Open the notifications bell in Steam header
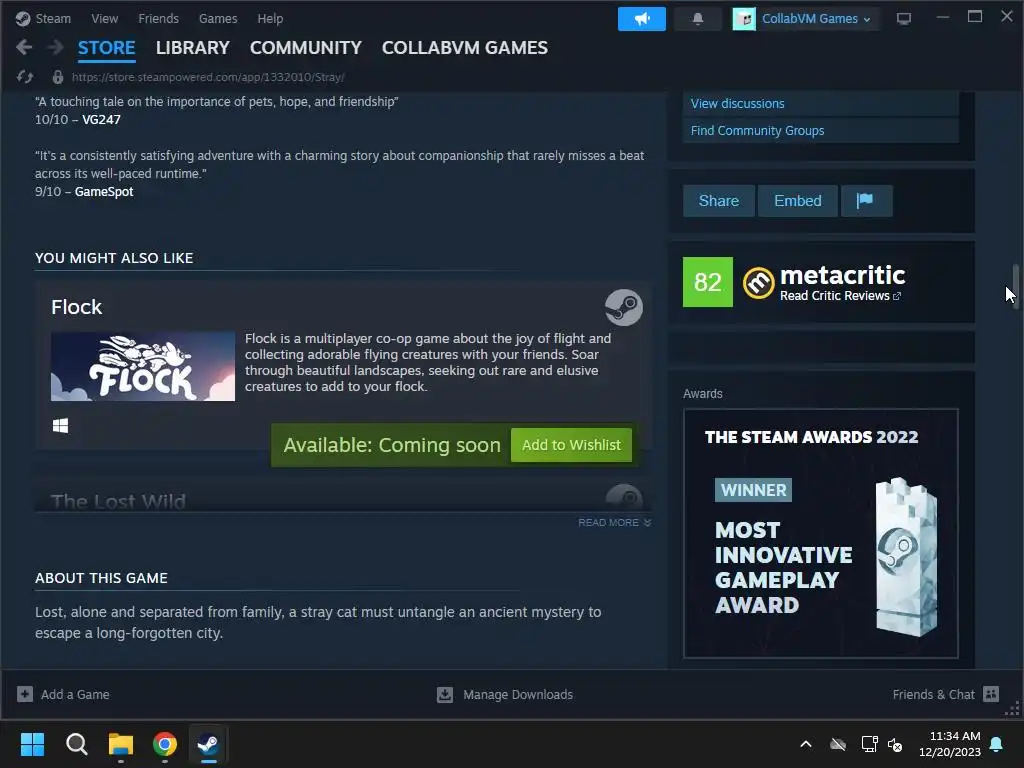1024x768 pixels. 697,19
